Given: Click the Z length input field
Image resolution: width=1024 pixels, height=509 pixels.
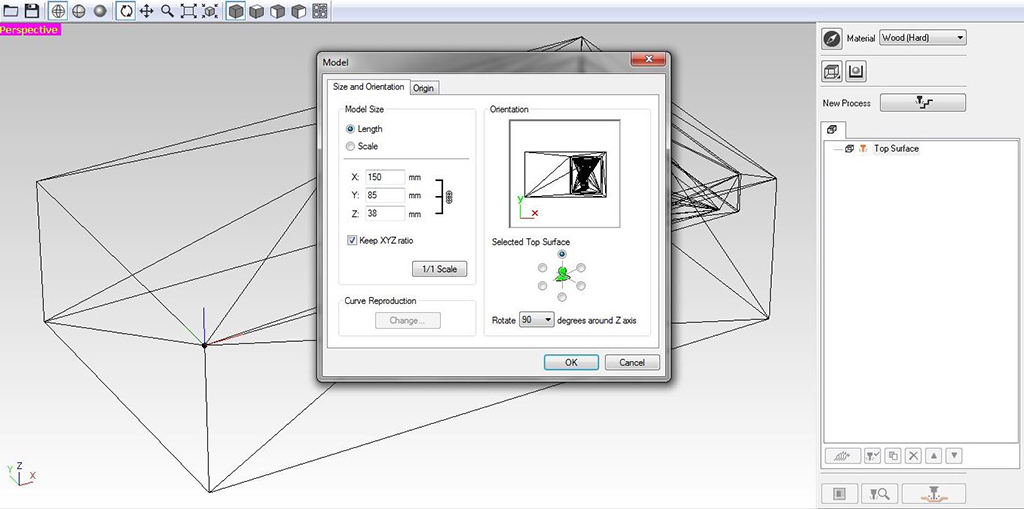Looking at the screenshot, I should pyautogui.click(x=385, y=213).
